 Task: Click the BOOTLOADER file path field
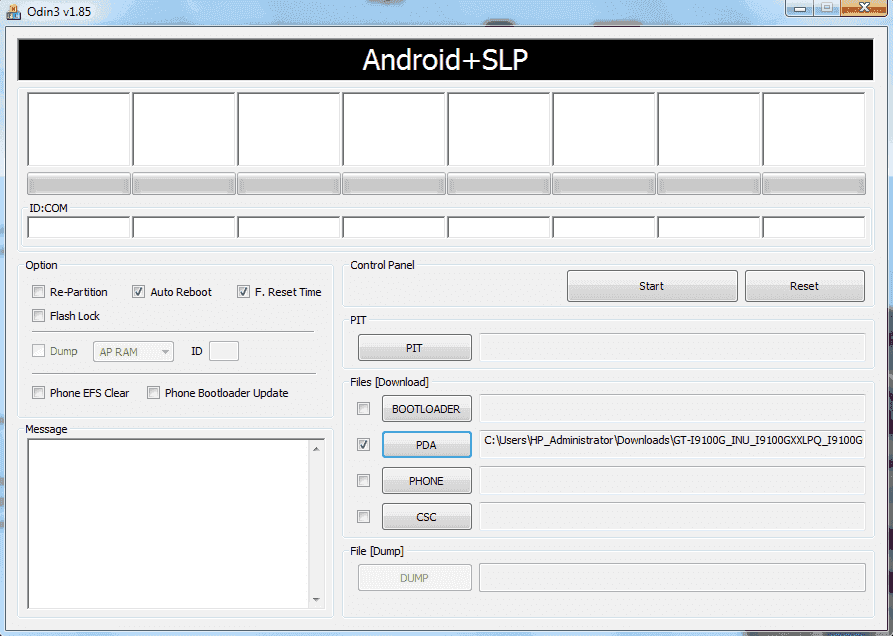pos(673,408)
